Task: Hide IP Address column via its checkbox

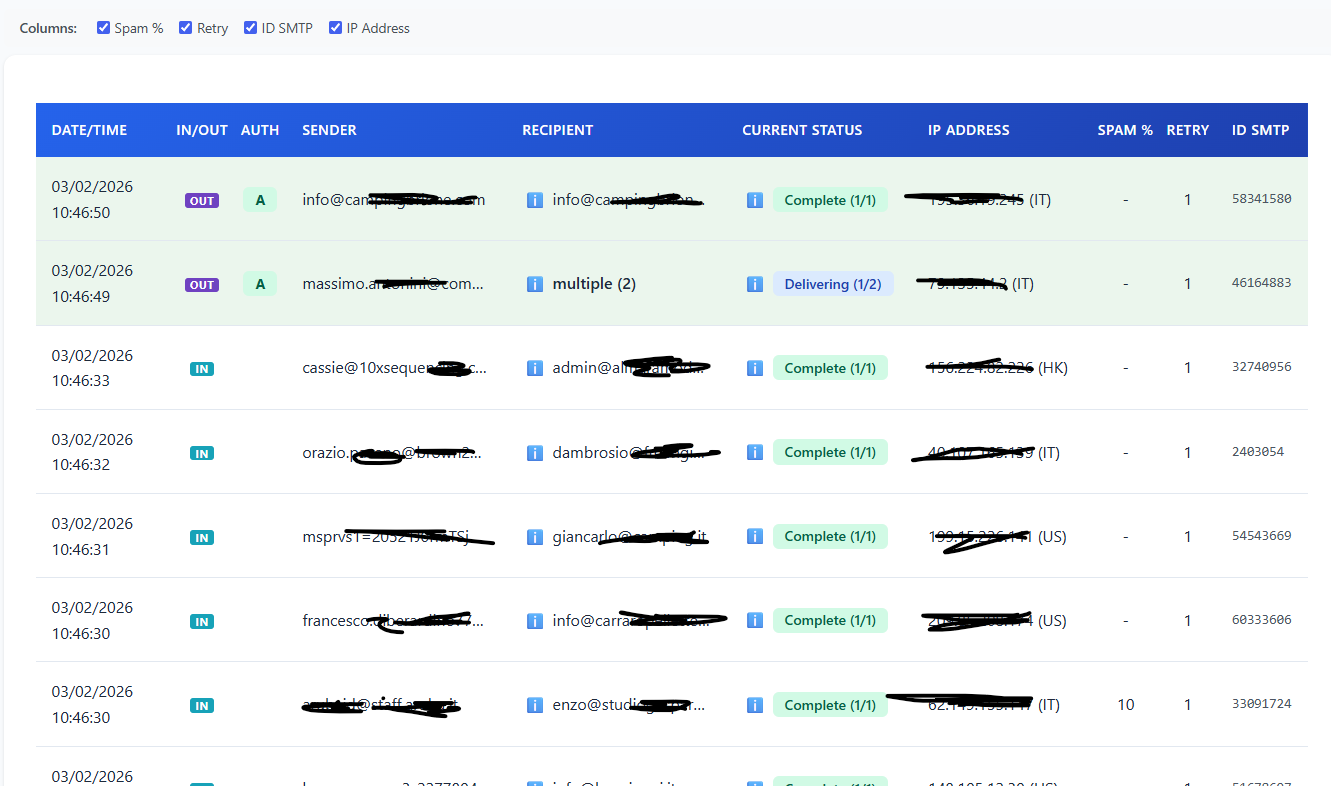Action: click(x=335, y=28)
